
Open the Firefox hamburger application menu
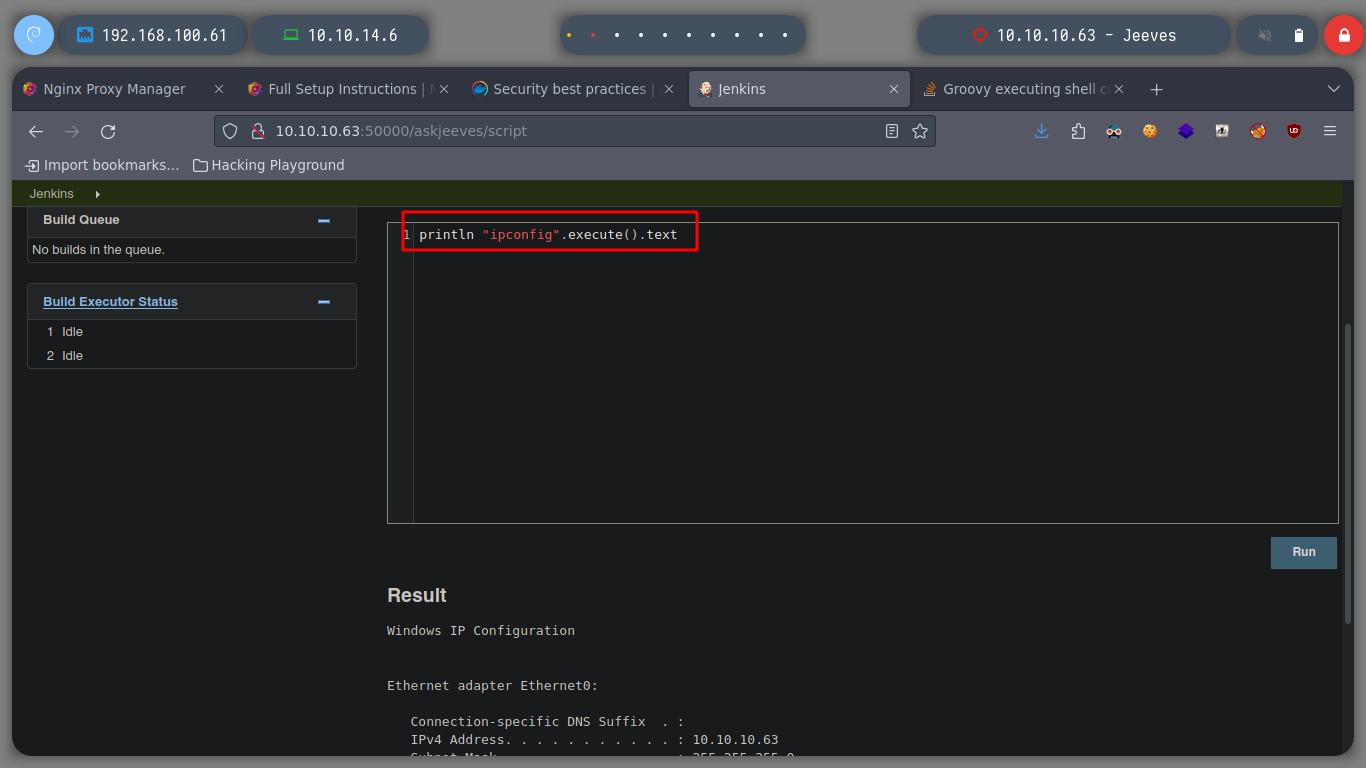pyautogui.click(x=1330, y=131)
